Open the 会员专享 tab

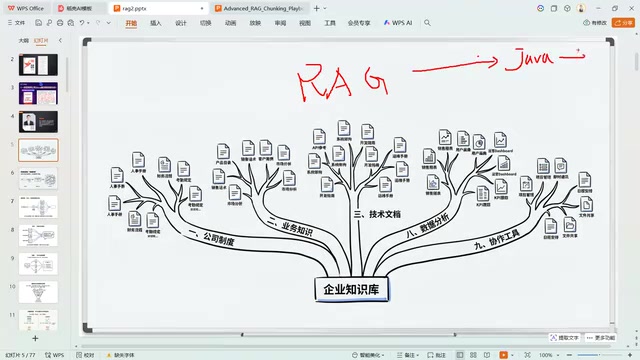(359, 23)
